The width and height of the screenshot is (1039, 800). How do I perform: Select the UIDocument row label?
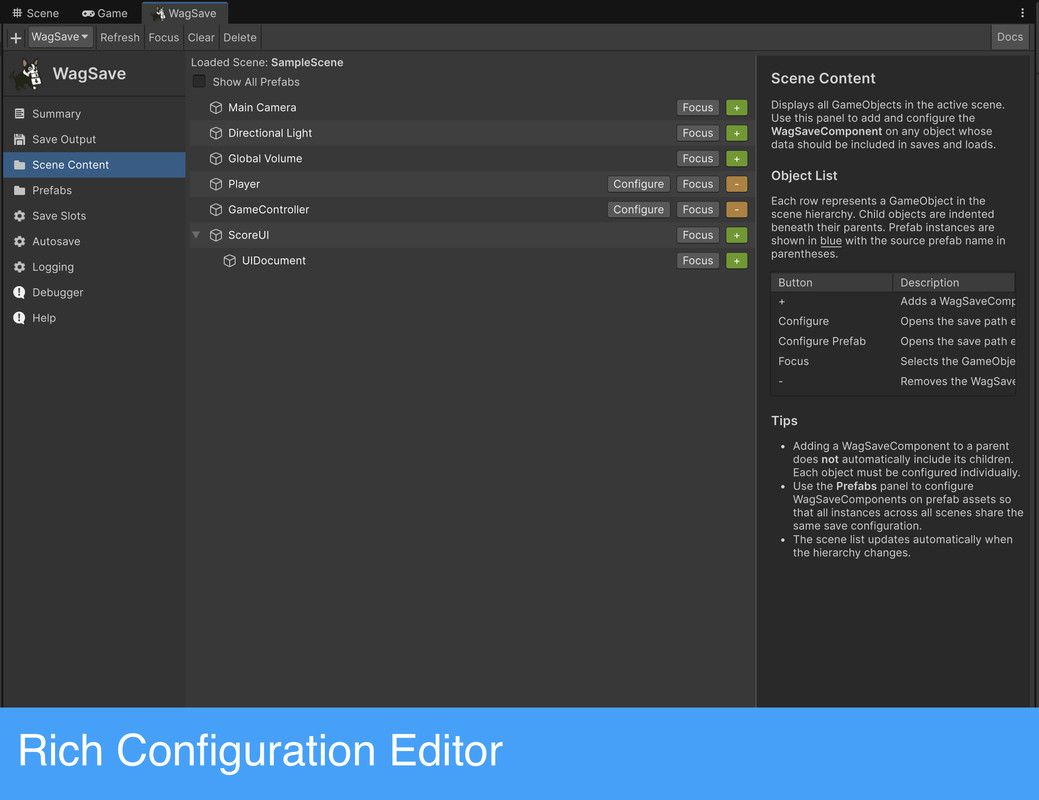(274, 260)
